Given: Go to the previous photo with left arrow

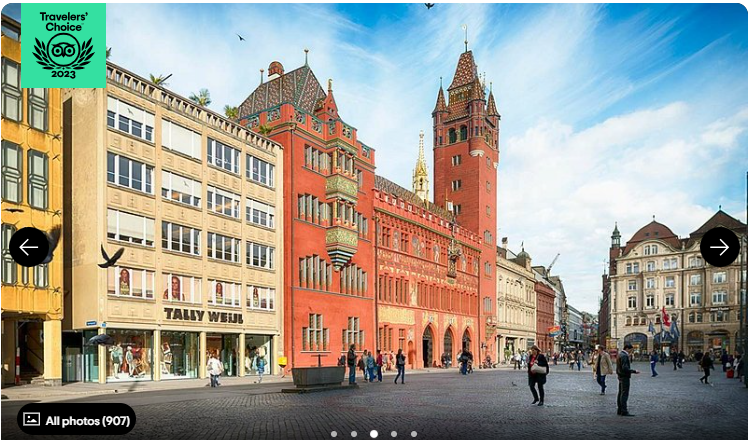Looking at the screenshot, I should click(x=29, y=247).
